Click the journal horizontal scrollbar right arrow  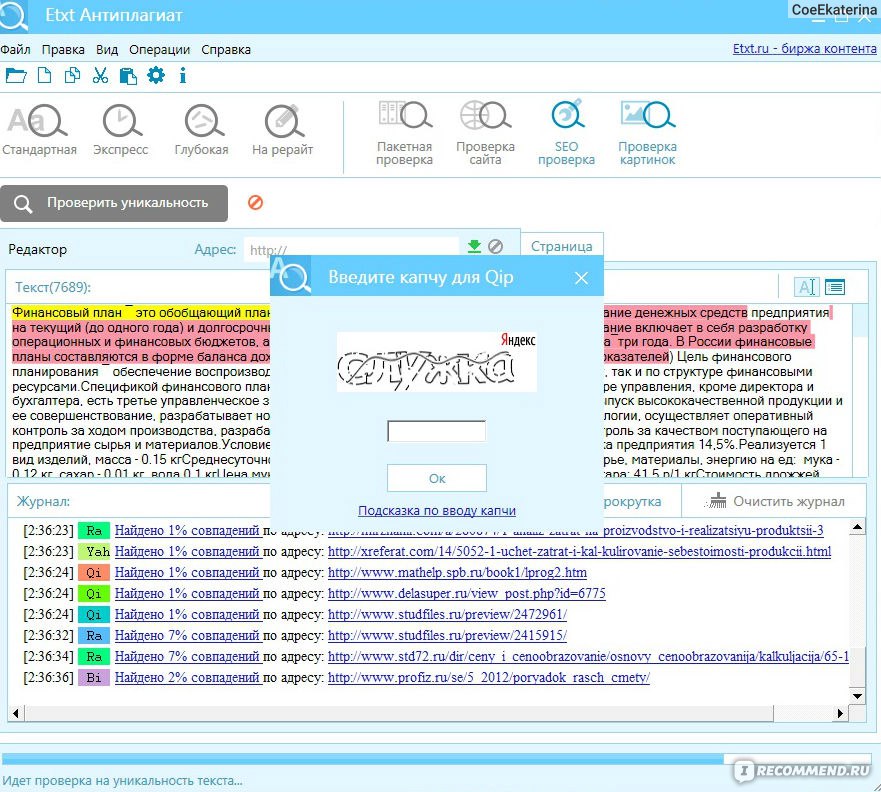coord(841,713)
